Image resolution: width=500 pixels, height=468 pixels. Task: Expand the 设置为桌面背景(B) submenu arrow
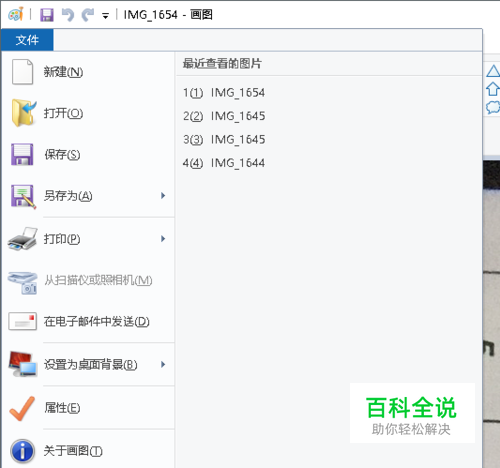point(163,364)
